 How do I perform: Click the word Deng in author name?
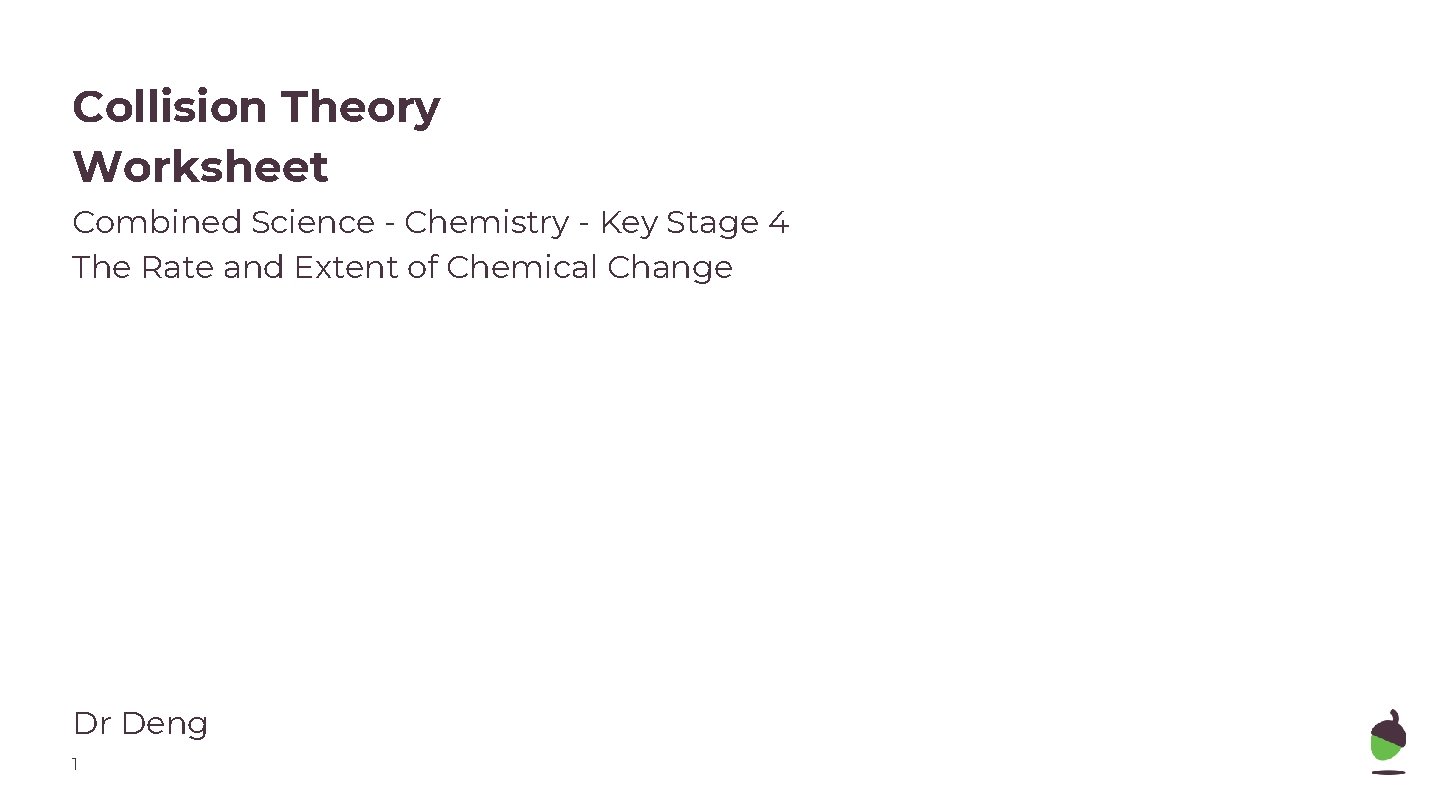pos(164,724)
